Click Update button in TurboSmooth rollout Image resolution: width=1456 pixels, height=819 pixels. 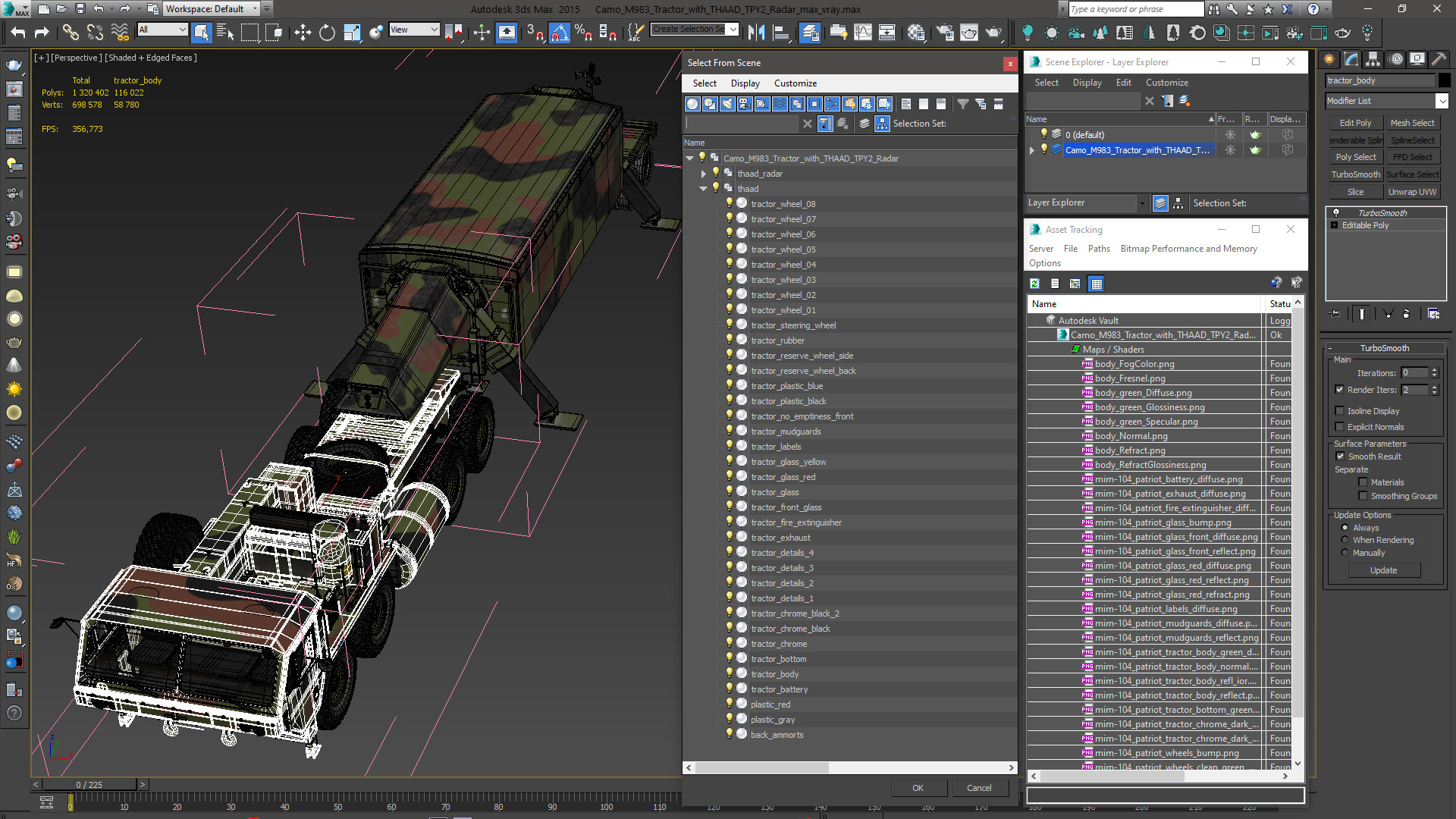(x=1383, y=570)
